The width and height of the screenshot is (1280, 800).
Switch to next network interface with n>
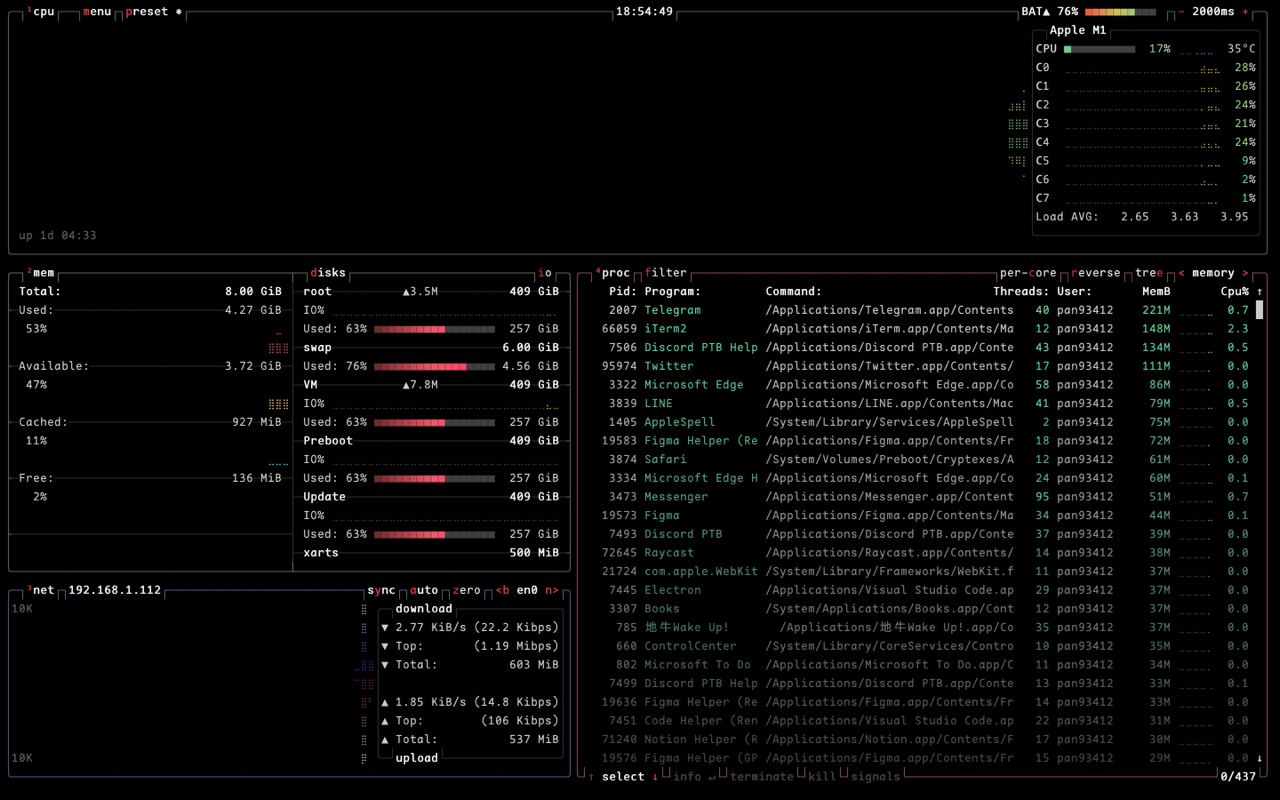pos(551,590)
